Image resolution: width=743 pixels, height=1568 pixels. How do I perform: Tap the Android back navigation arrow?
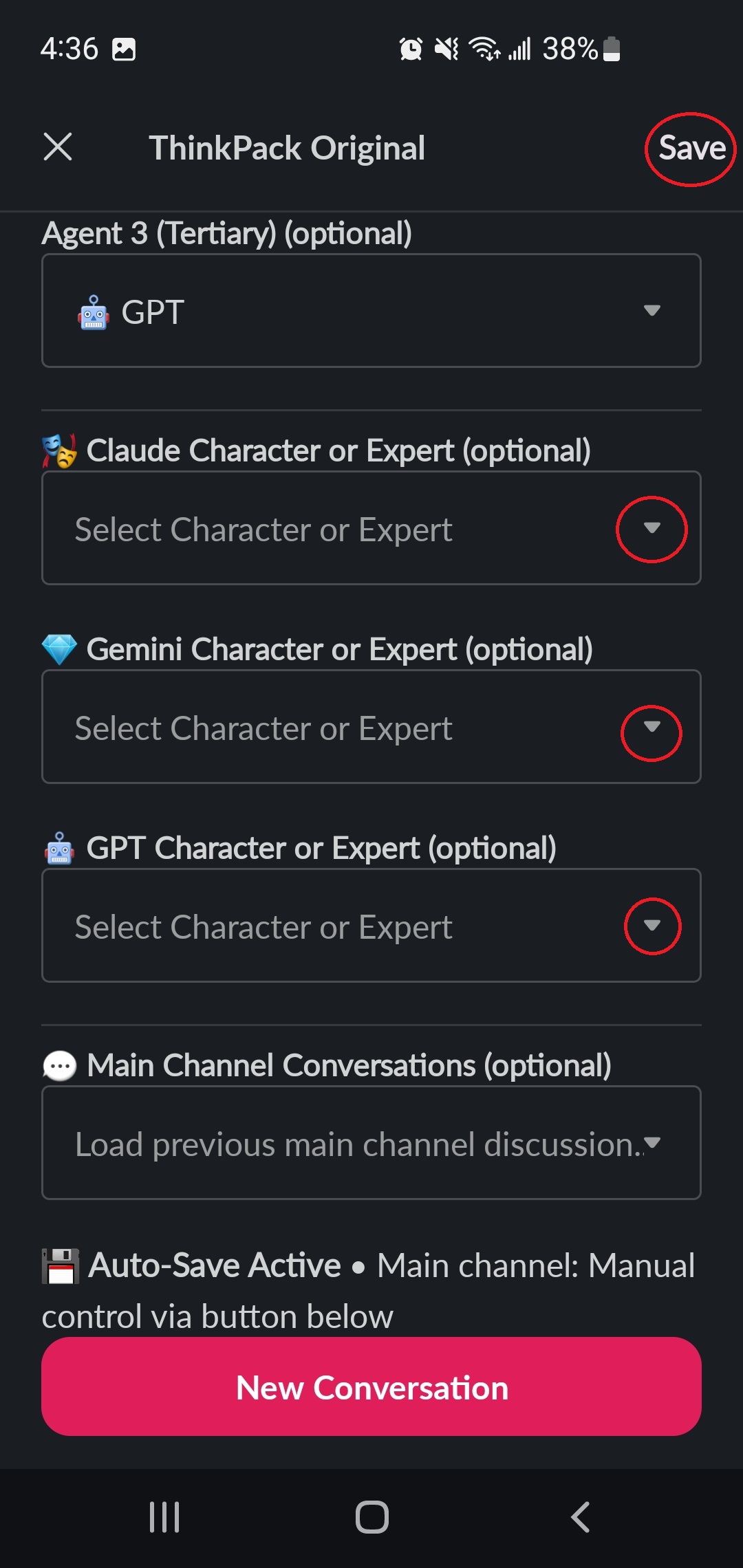580,1517
